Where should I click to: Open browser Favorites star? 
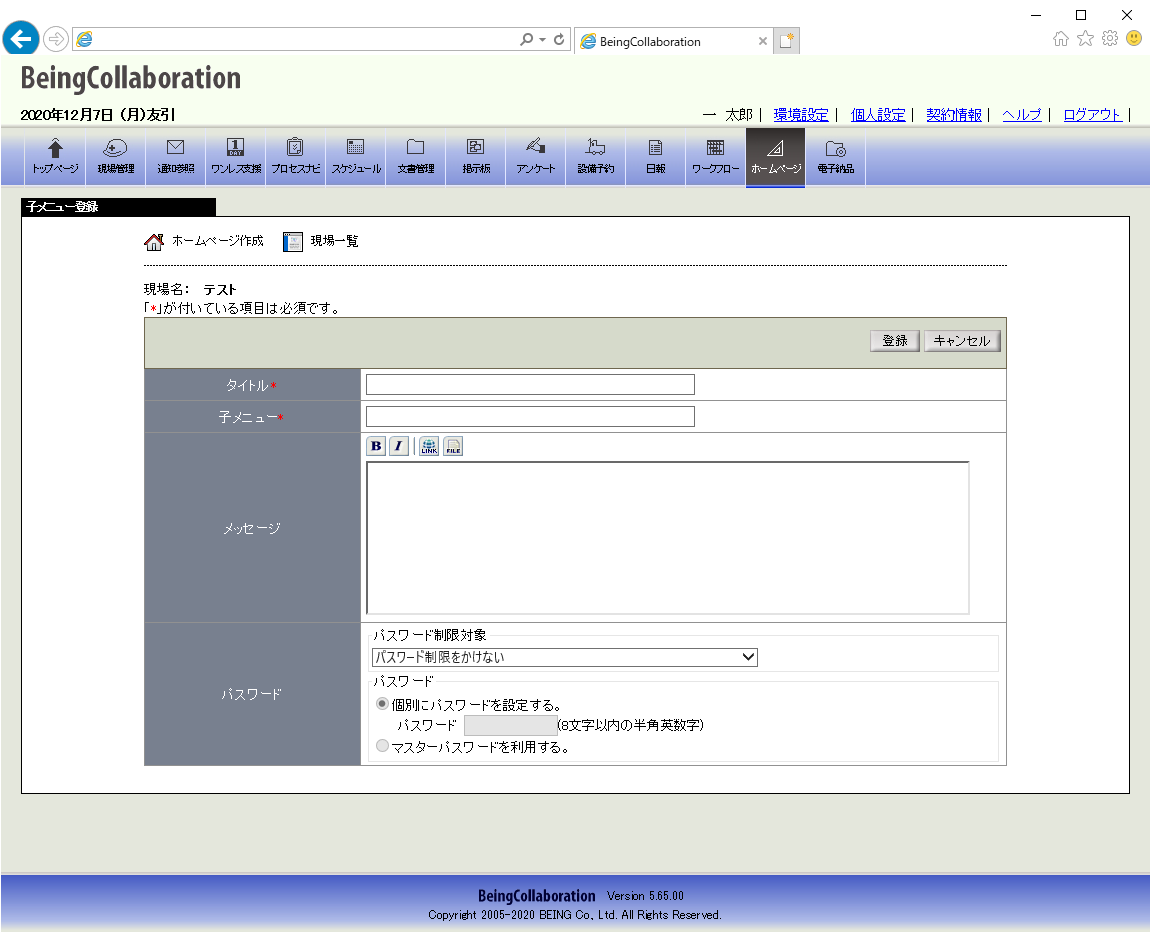coord(1086,38)
